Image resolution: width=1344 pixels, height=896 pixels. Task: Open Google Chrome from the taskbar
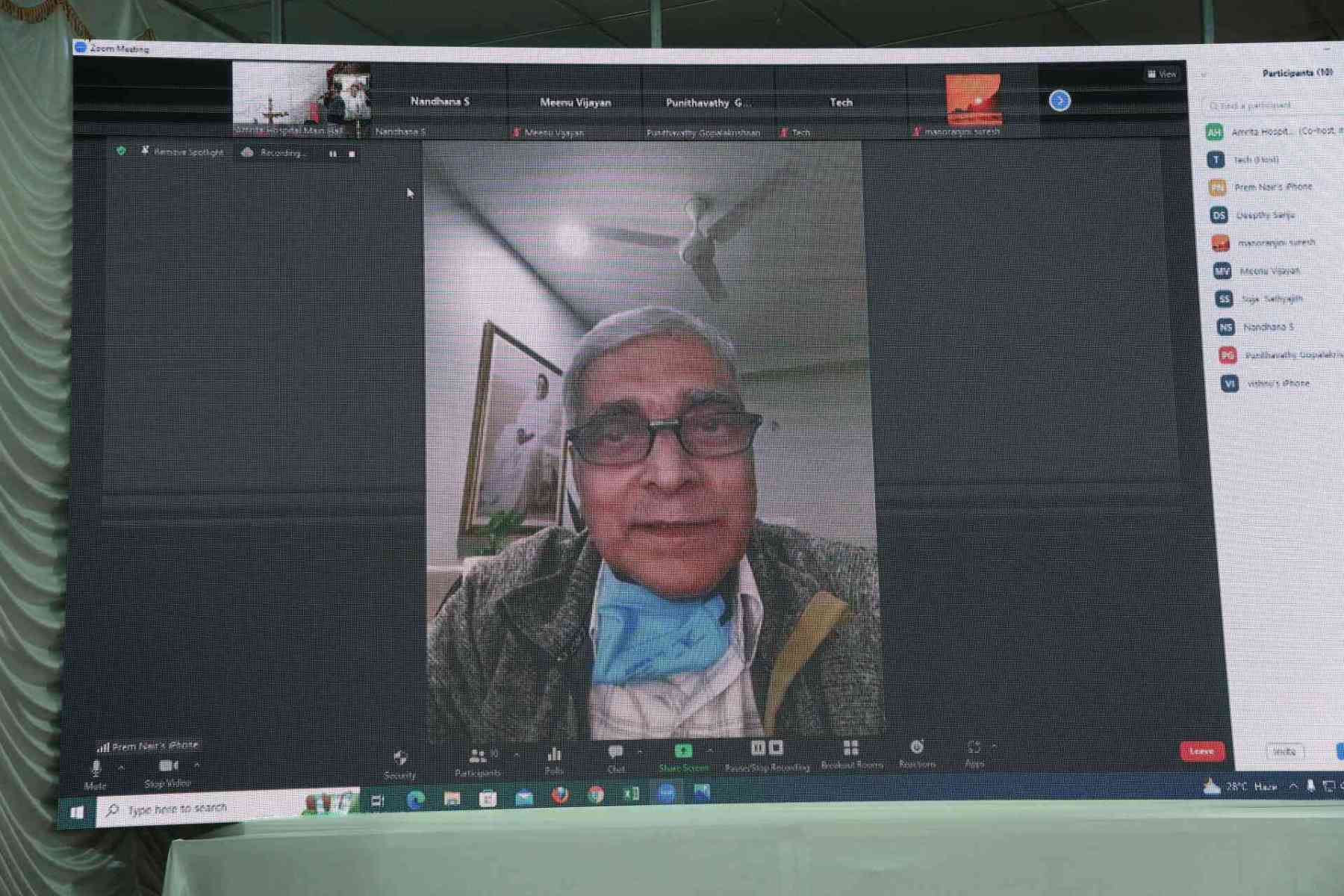(x=596, y=795)
